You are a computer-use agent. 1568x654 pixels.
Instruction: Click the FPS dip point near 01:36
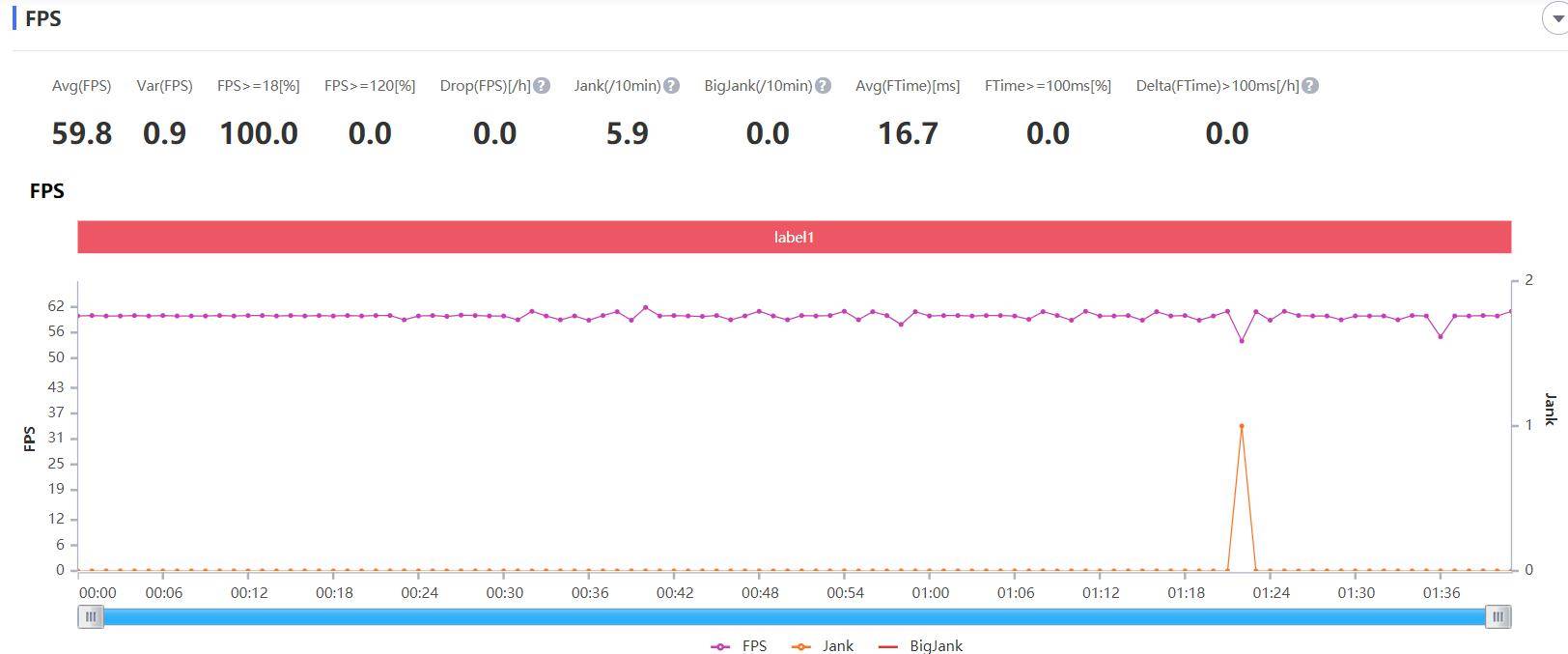coord(1441,336)
